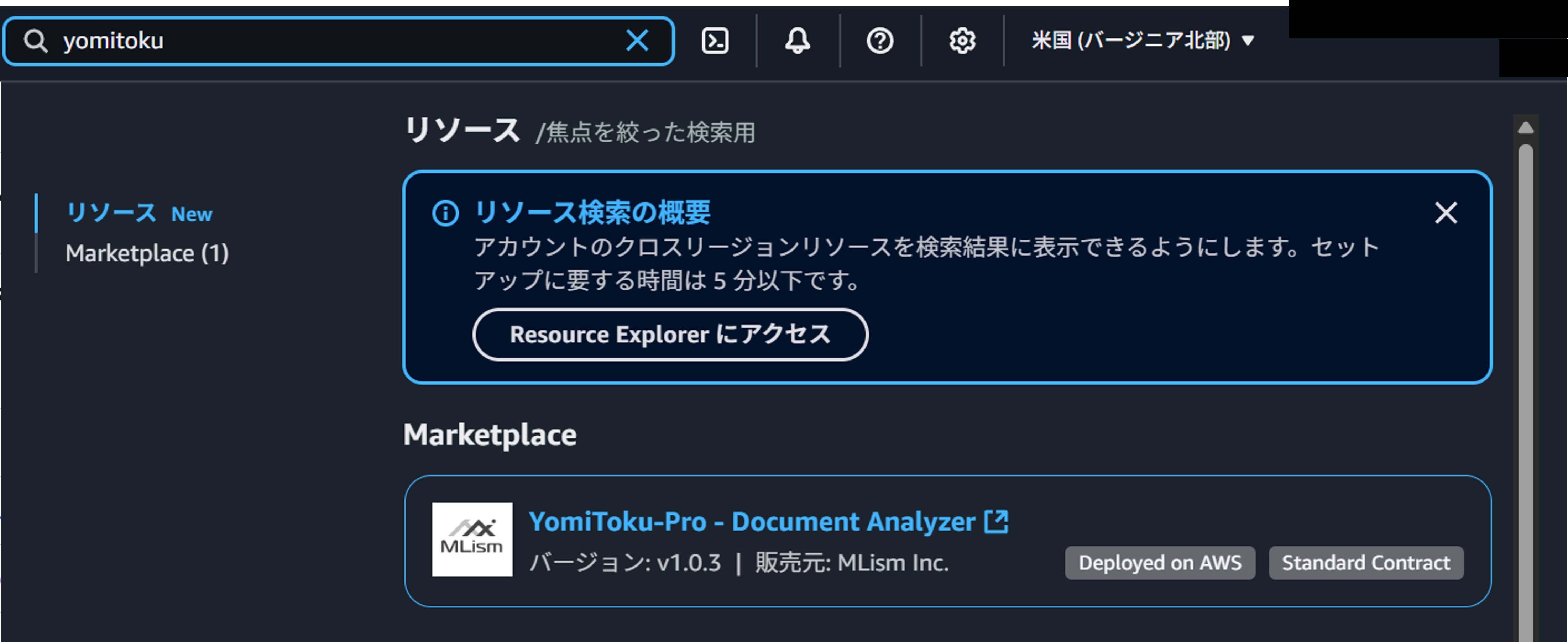Open the help menu
The height and width of the screenshot is (642, 1568).
click(x=881, y=41)
